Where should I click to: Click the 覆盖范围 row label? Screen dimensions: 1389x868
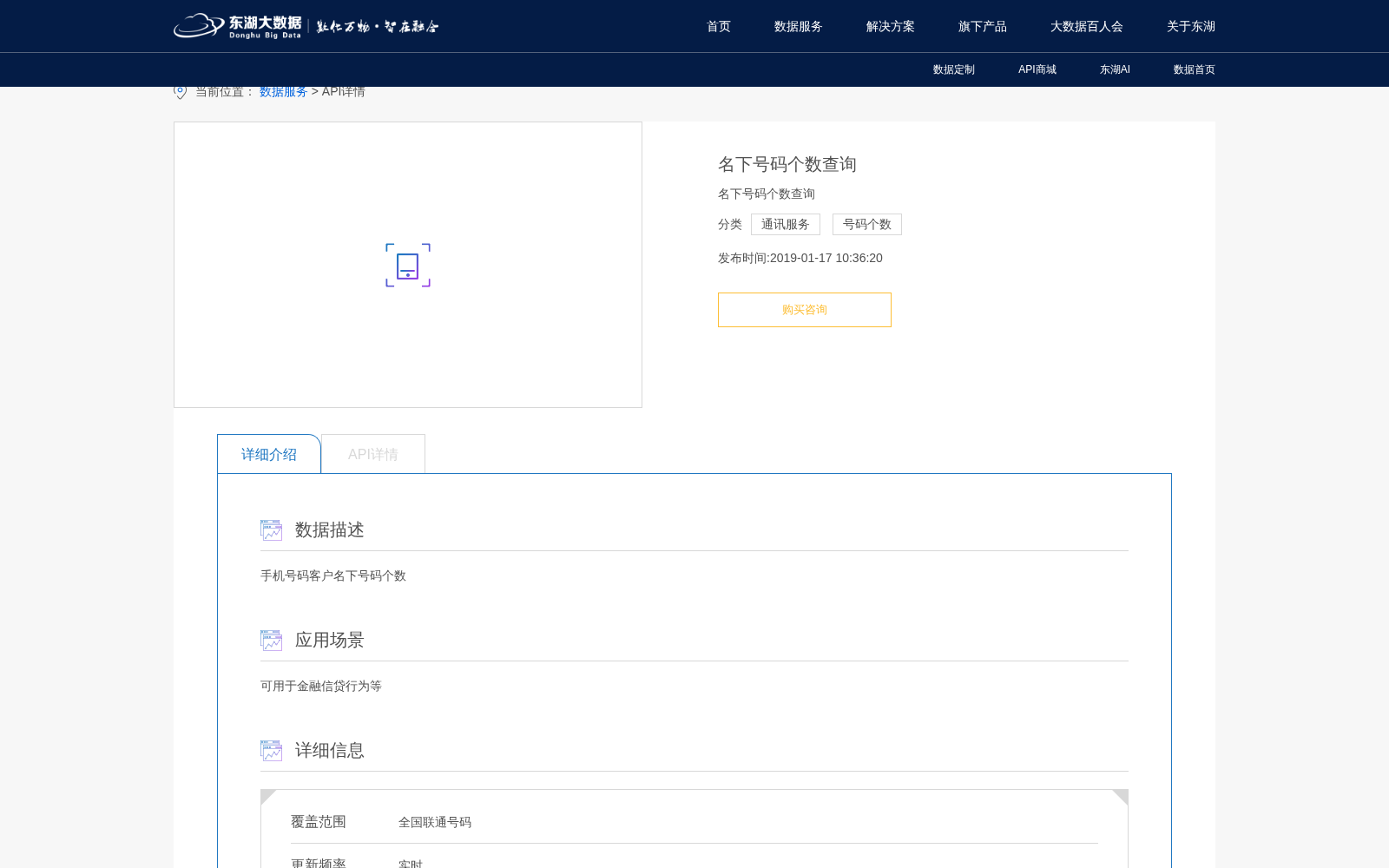coord(319,821)
